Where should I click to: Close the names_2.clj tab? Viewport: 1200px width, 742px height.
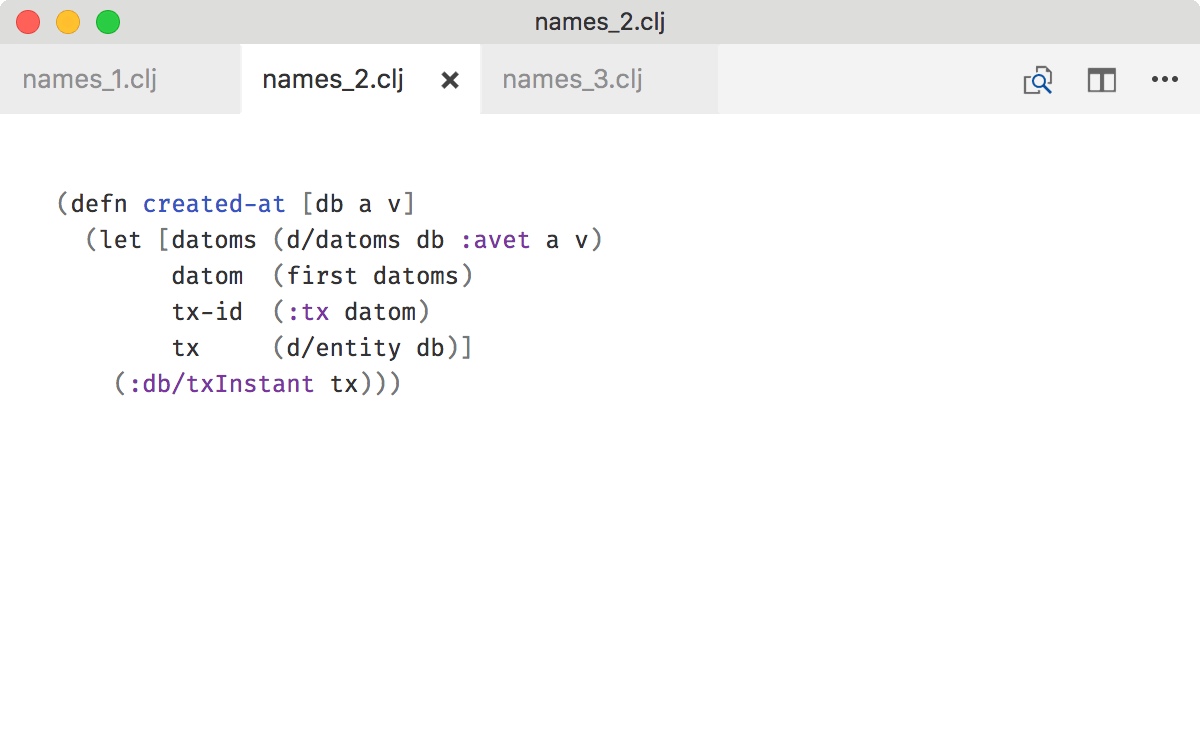point(449,79)
